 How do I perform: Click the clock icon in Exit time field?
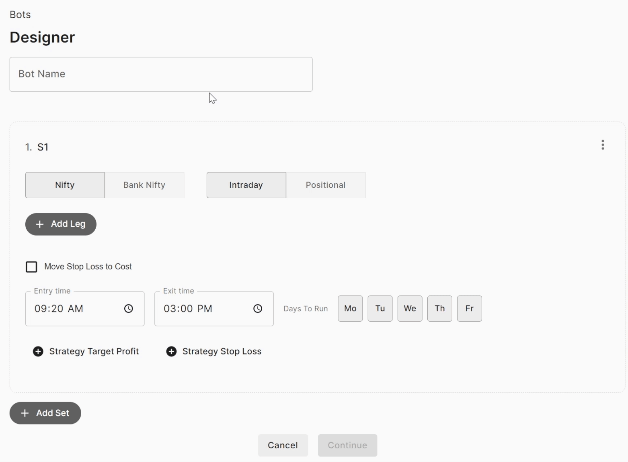point(258,308)
